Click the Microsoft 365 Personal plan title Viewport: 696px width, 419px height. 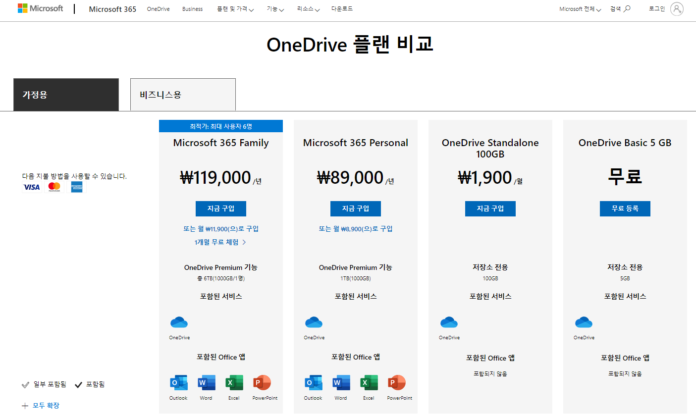[x=356, y=143]
